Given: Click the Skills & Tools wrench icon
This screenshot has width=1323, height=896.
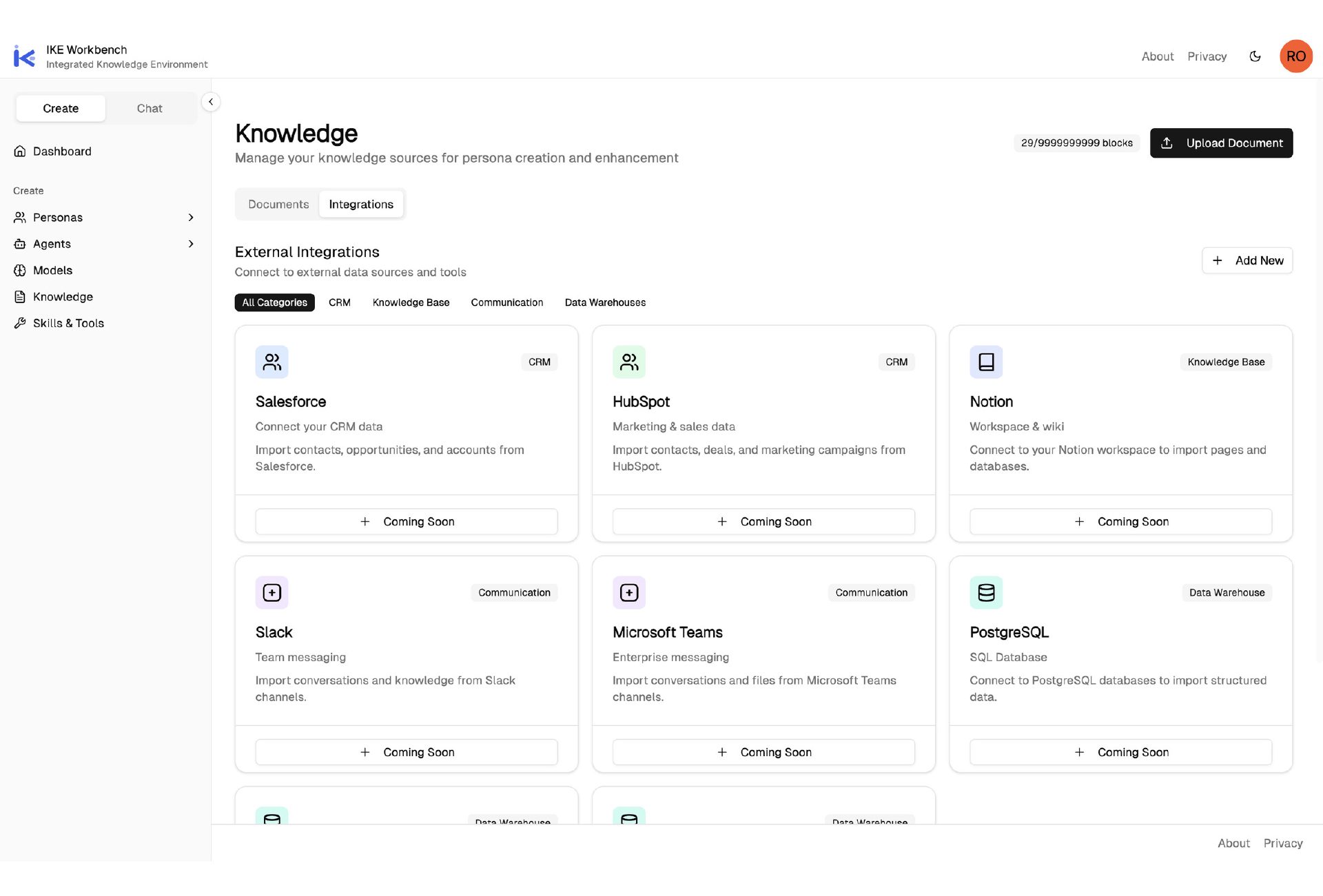Looking at the screenshot, I should click(20, 323).
